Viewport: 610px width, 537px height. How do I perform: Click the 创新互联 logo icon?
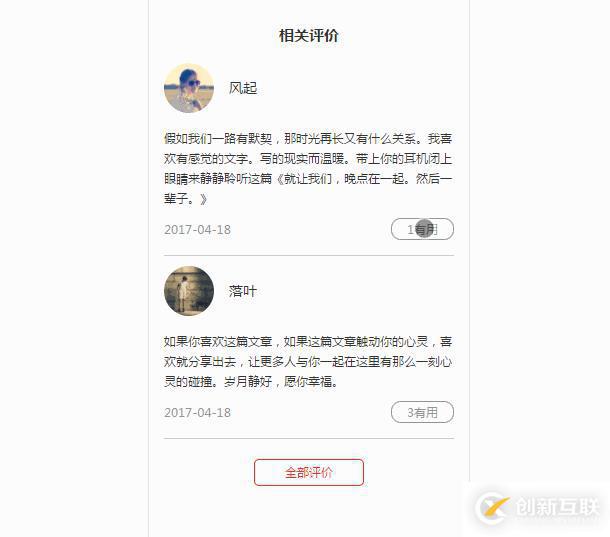click(493, 507)
